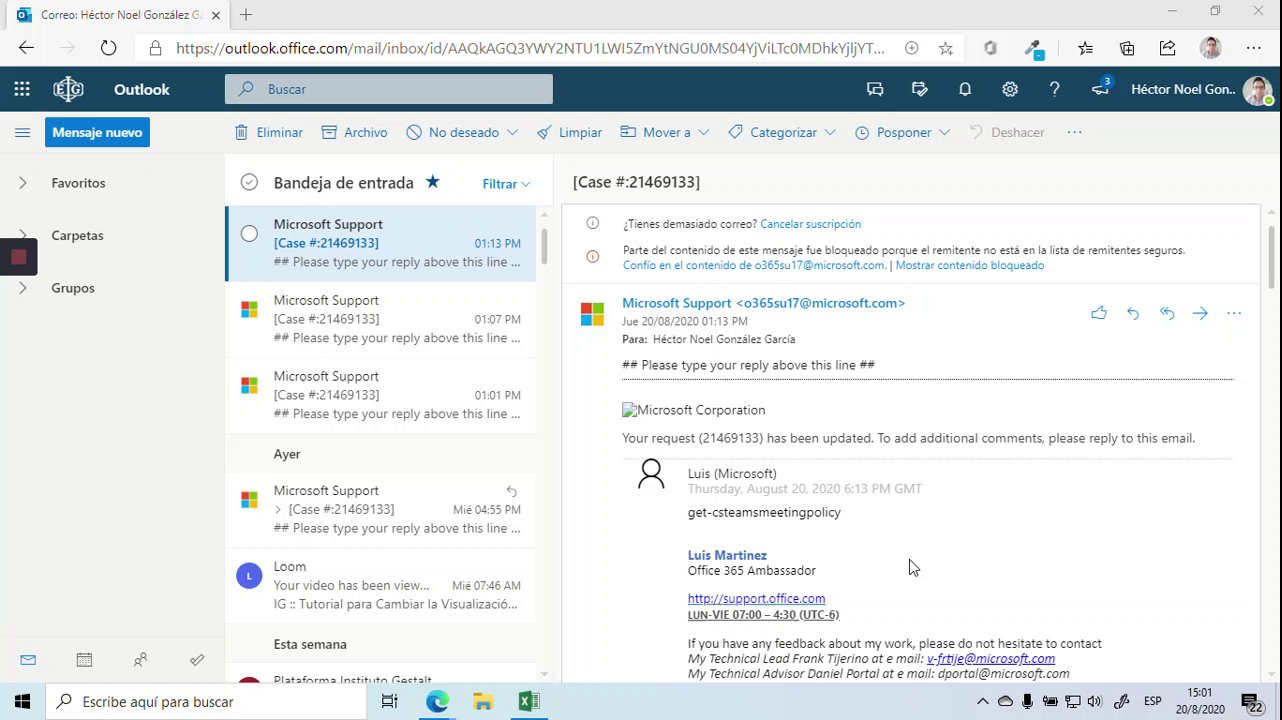
Task: Open more toolbar commands ellipsis
Action: click(1074, 132)
